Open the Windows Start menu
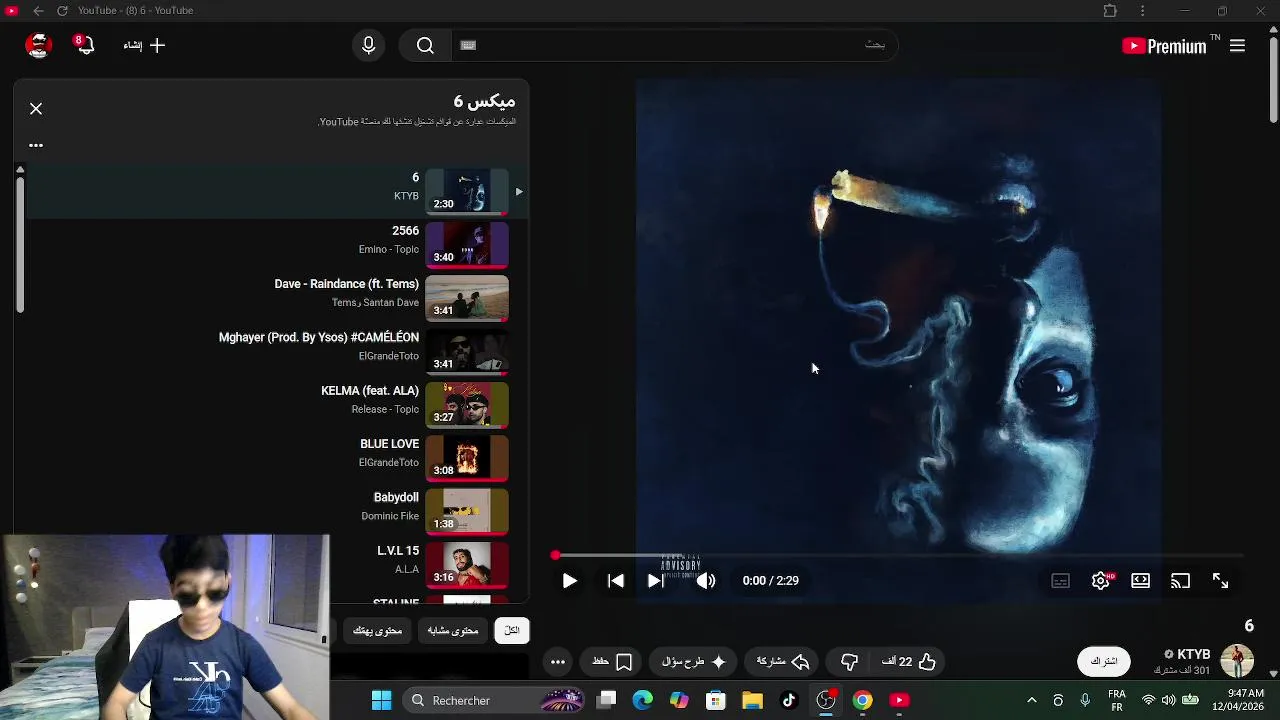Image resolution: width=1280 pixels, height=720 pixels. (382, 700)
